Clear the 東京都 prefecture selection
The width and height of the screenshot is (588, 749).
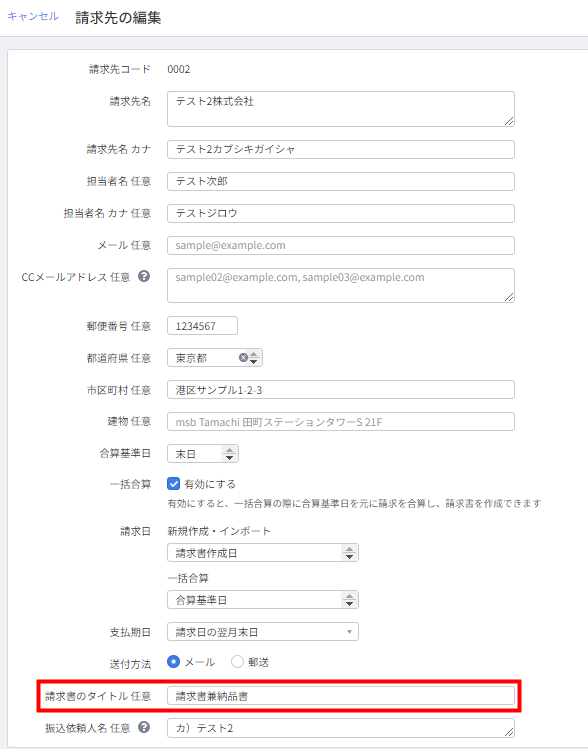[x=243, y=357]
